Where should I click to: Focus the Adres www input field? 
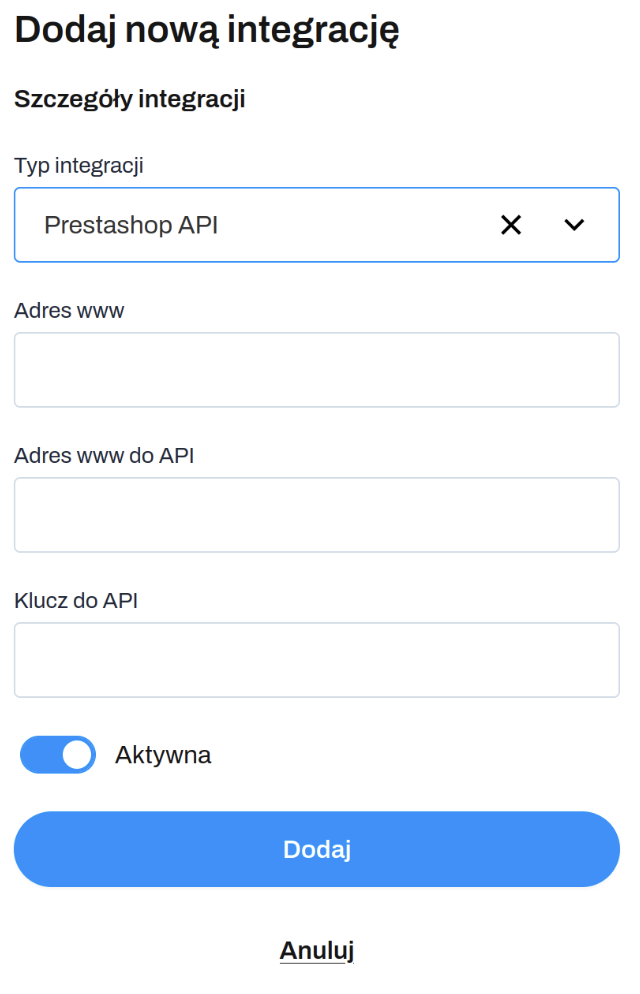316,370
